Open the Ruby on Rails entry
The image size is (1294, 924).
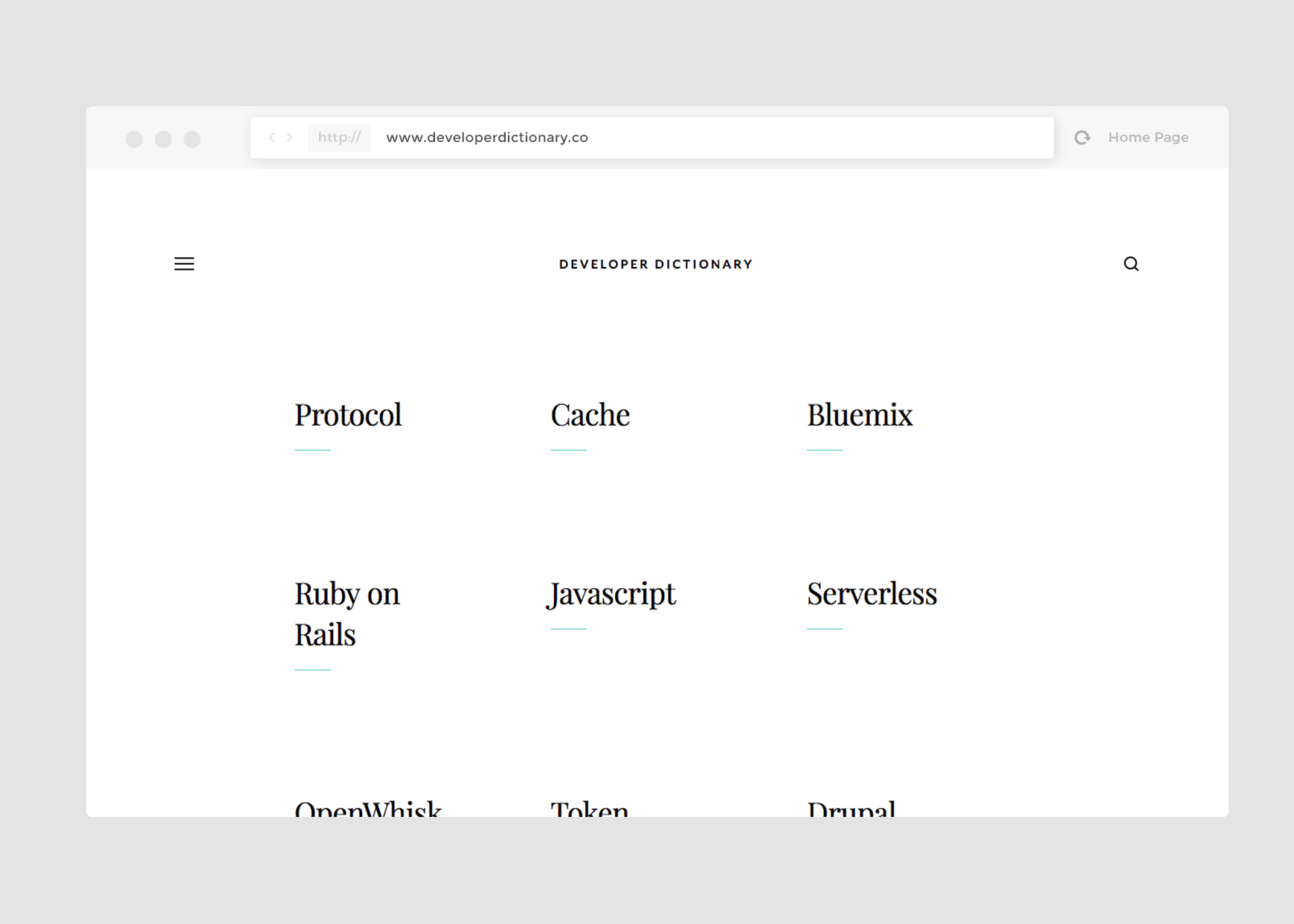(x=347, y=614)
